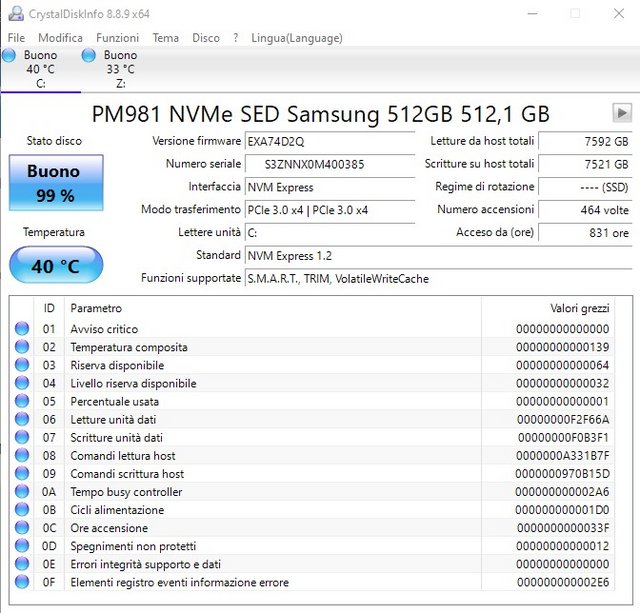640x613 pixels.
Task: Click the disk title PM981 NVMe SED Samsung 512GB
Action: tap(320, 114)
